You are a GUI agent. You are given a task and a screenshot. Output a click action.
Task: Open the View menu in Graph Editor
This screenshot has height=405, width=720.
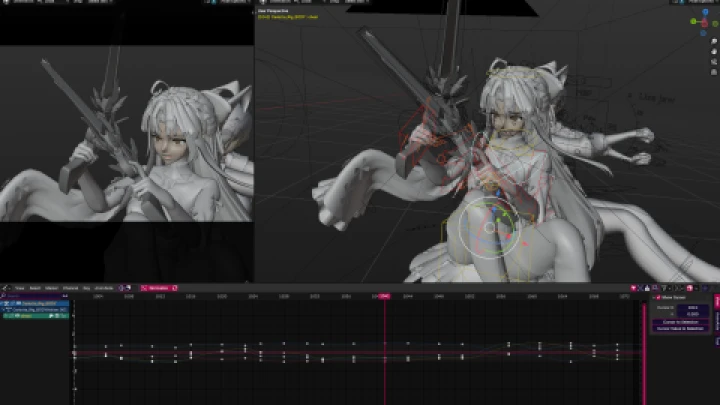pos(19,288)
